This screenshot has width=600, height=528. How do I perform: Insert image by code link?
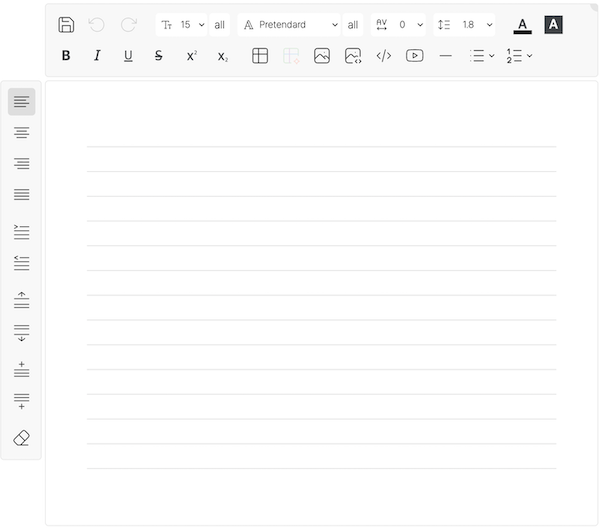point(353,56)
